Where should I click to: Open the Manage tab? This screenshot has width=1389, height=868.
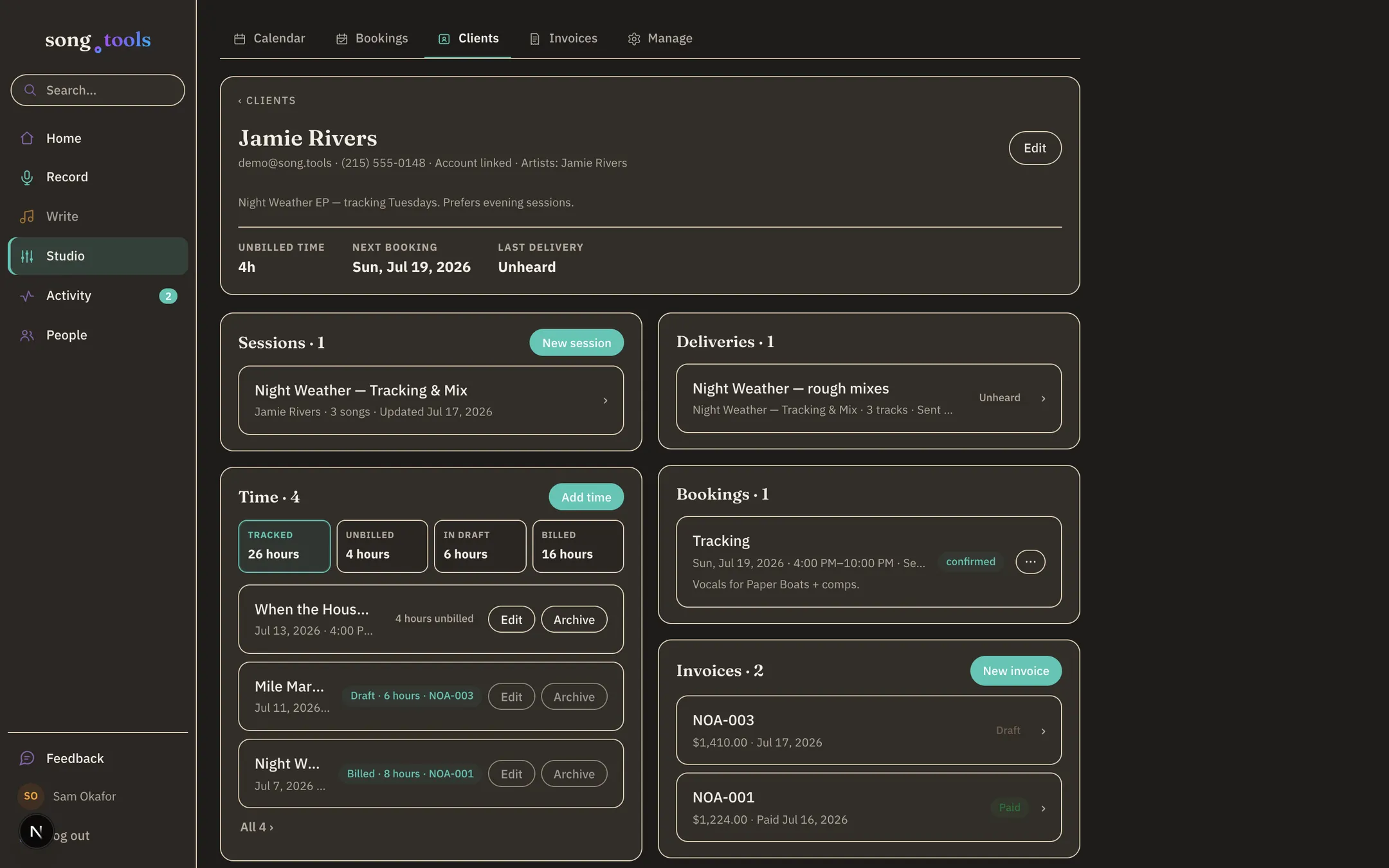660,39
